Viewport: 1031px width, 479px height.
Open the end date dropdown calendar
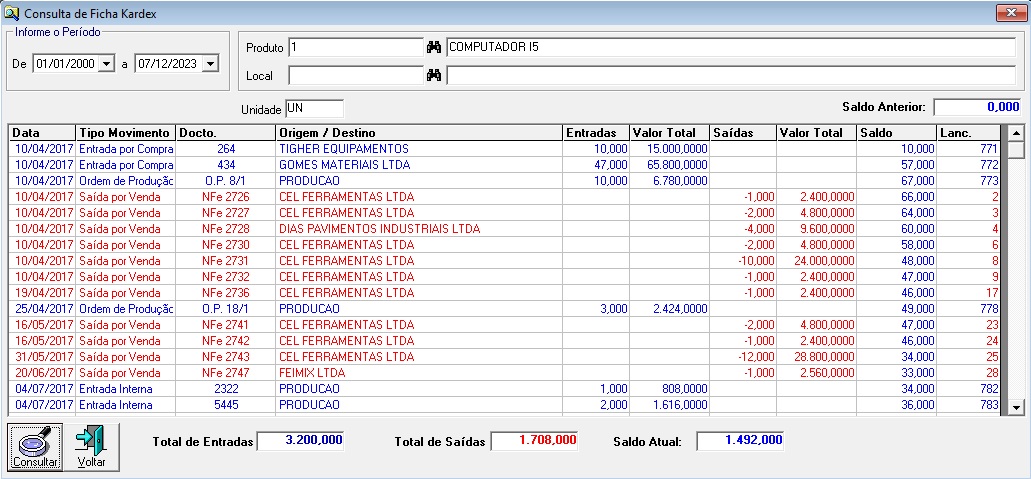tap(209, 64)
